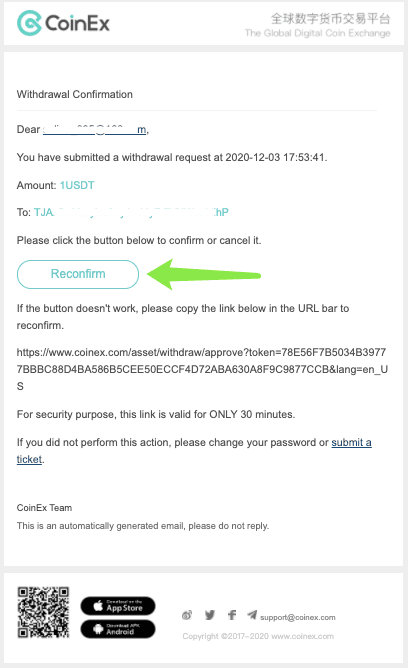
Task: Open the Twitter bird icon
Action: click(210, 615)
